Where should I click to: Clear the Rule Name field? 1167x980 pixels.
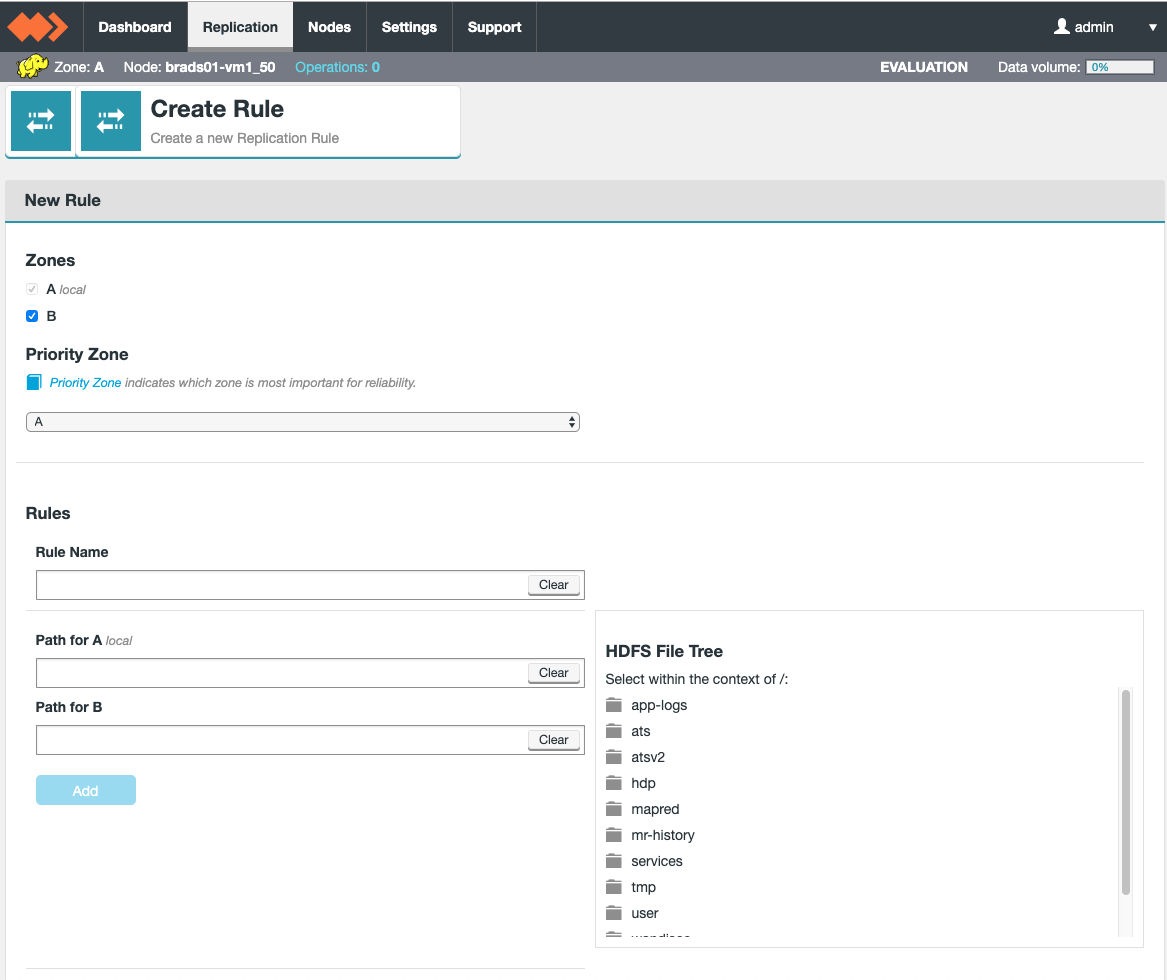coord(553,585)
